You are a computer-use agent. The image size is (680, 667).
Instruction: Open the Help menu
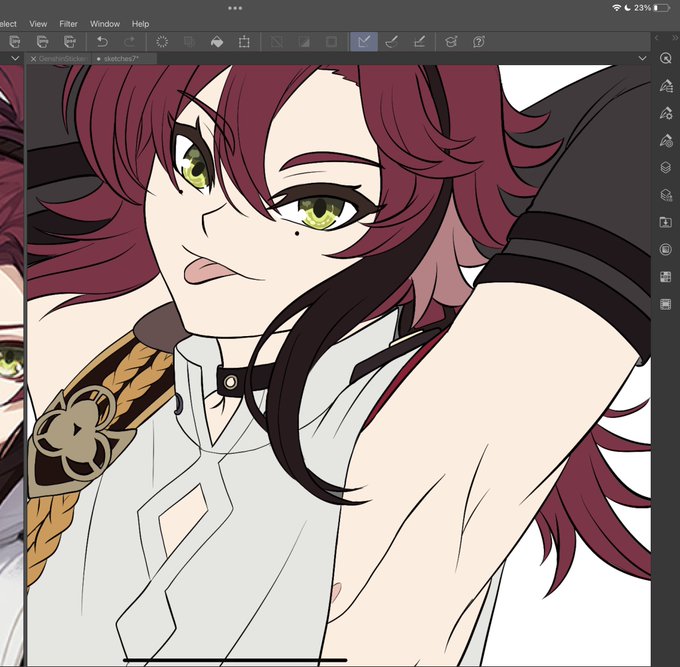pos(140,24)
